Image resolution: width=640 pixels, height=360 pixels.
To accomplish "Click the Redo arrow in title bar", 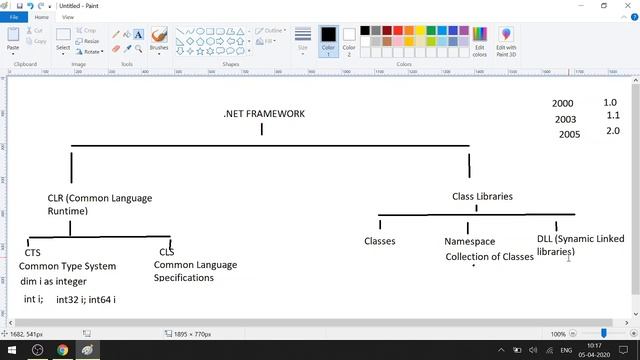I will 41,6.
